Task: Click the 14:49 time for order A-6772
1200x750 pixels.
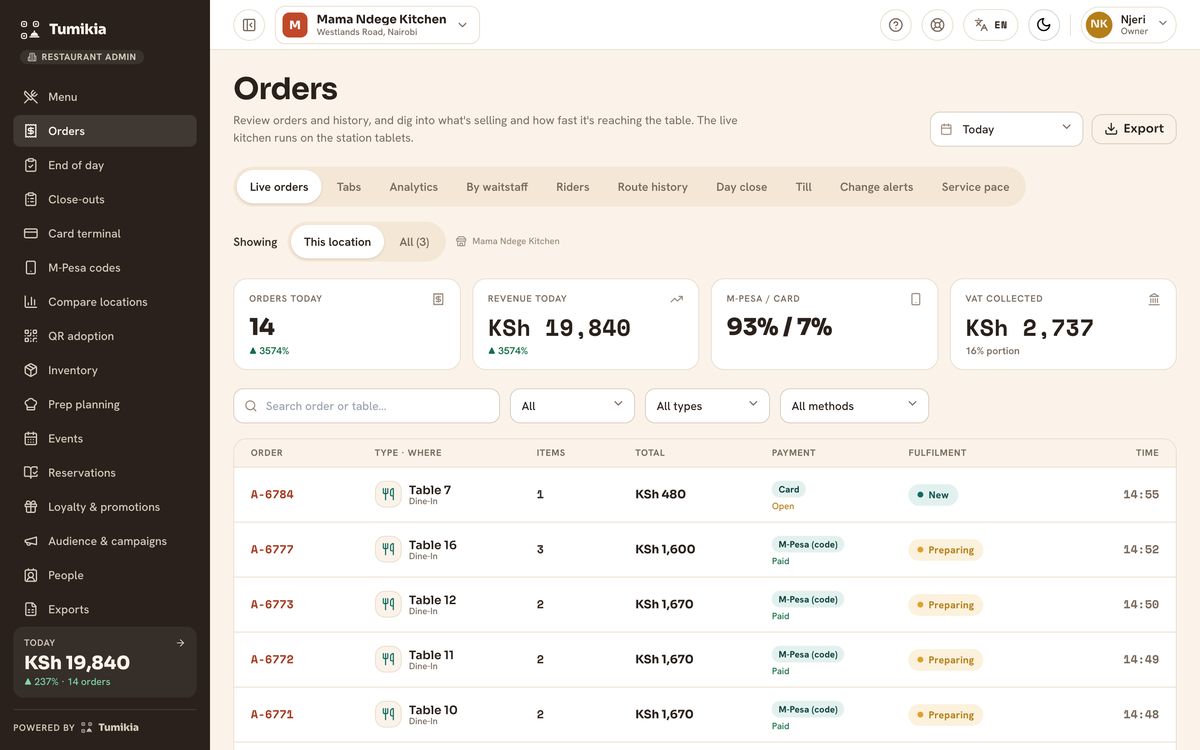Action: pos(1141,660)
